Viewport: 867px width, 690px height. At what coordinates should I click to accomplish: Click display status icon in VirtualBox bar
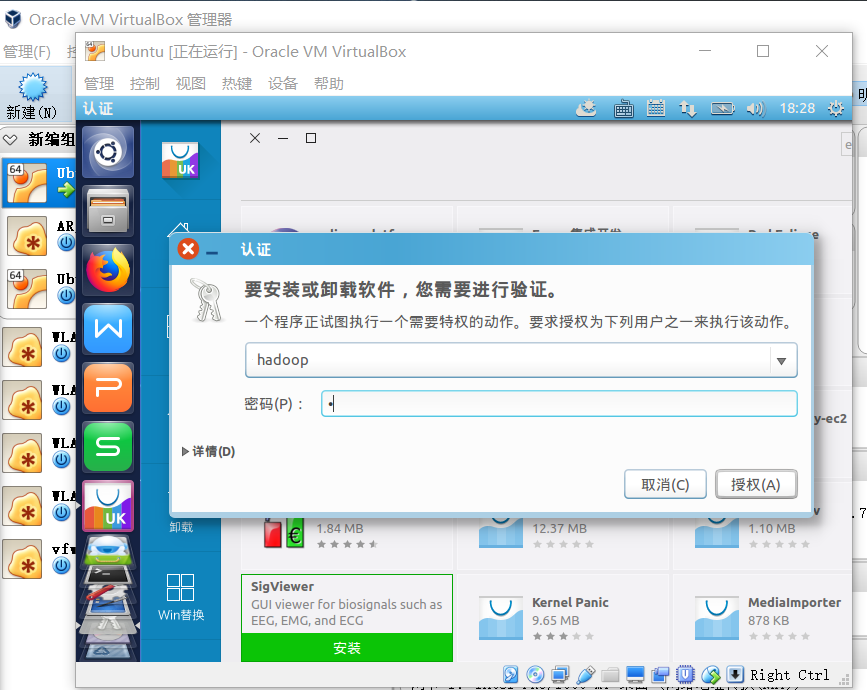635,675
